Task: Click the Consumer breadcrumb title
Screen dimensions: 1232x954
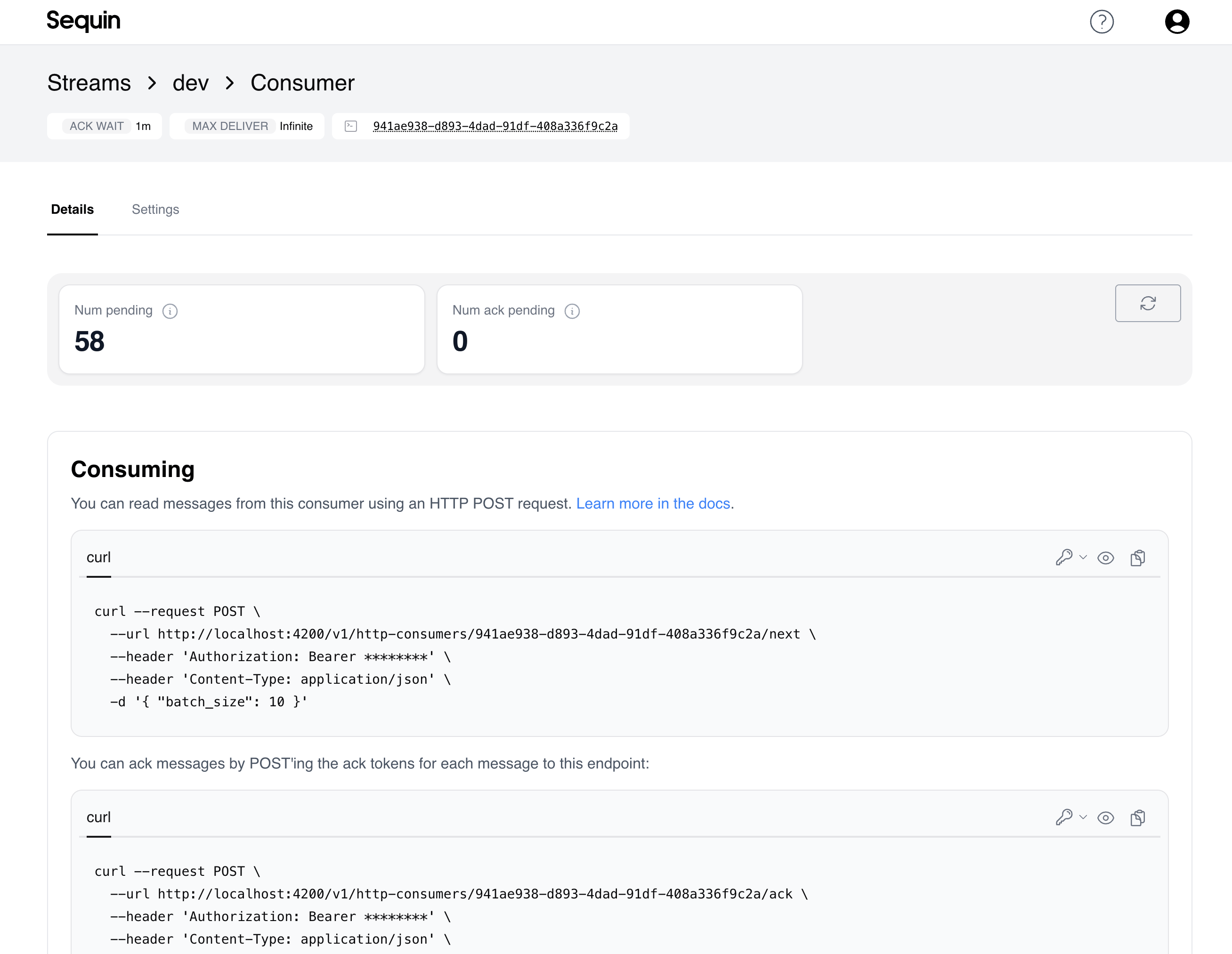Action: point(302,83)
